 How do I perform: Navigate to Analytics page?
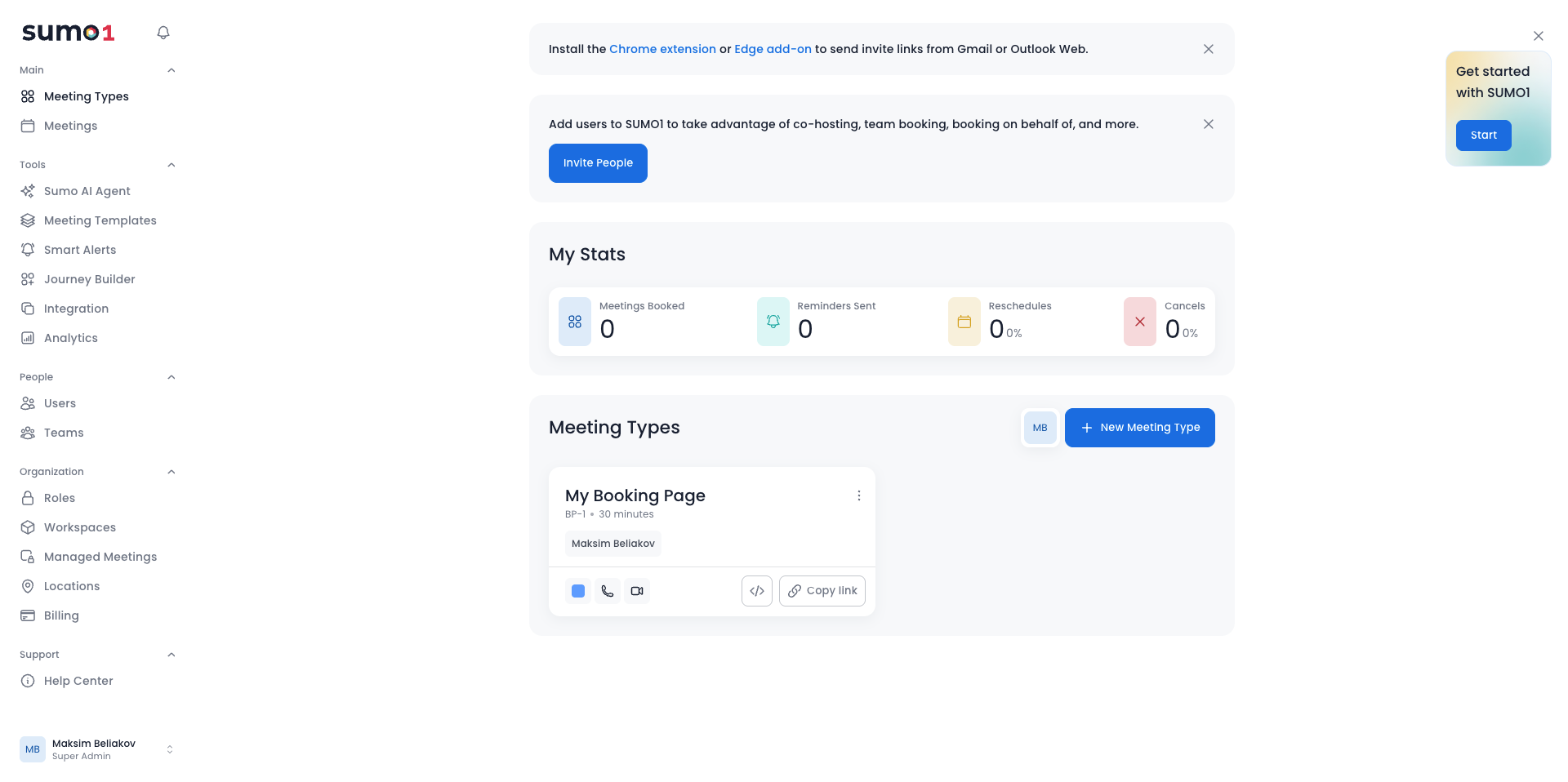[x=70, y=338]
